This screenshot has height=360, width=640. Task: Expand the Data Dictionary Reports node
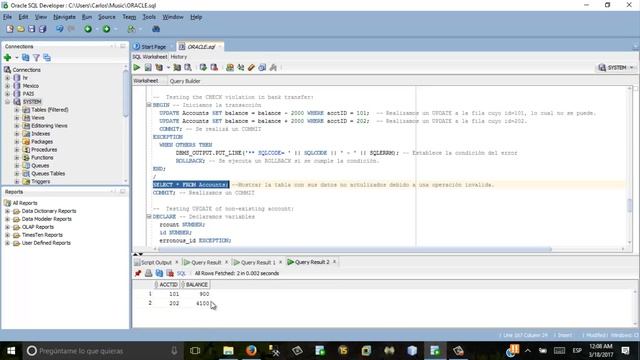tap(7, 211)
